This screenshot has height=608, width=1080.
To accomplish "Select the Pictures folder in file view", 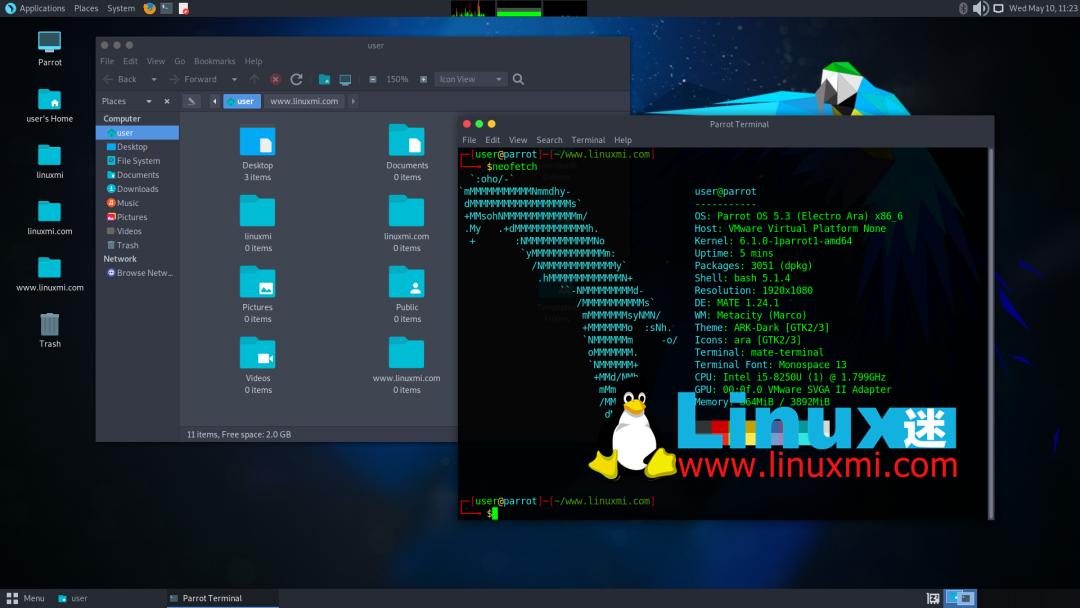I will (x=258, y=295).
